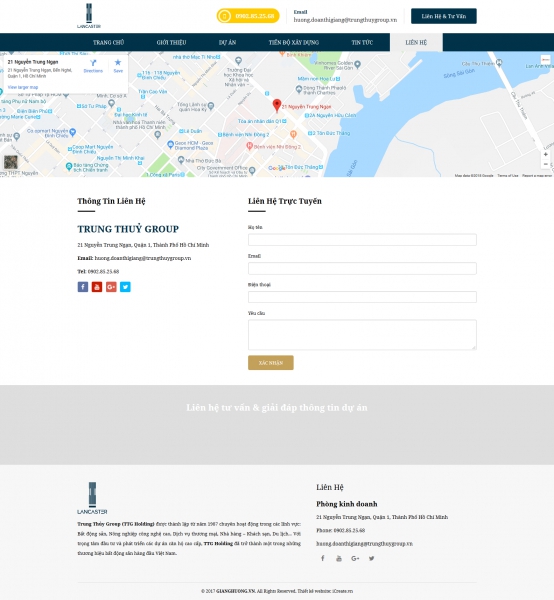The width and height of the screenshot is (554, 600).
Task: Zoom in on the map
Action: pyautogui.click(x=546, y=154)
